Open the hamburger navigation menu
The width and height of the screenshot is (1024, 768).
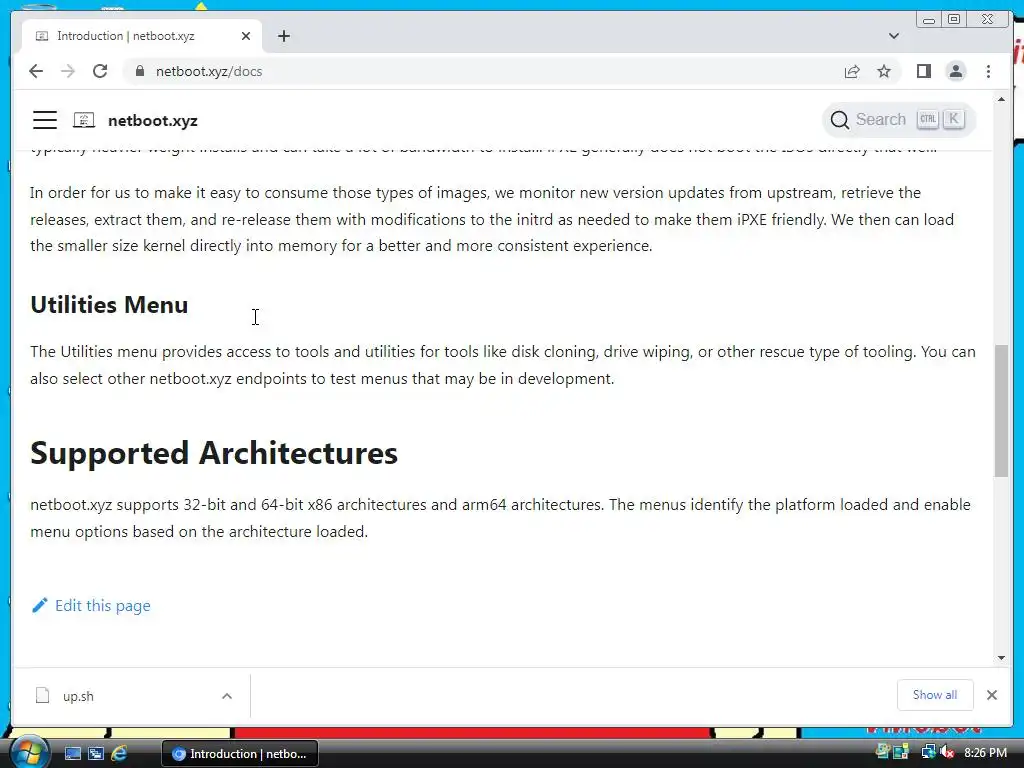point(44,120)
